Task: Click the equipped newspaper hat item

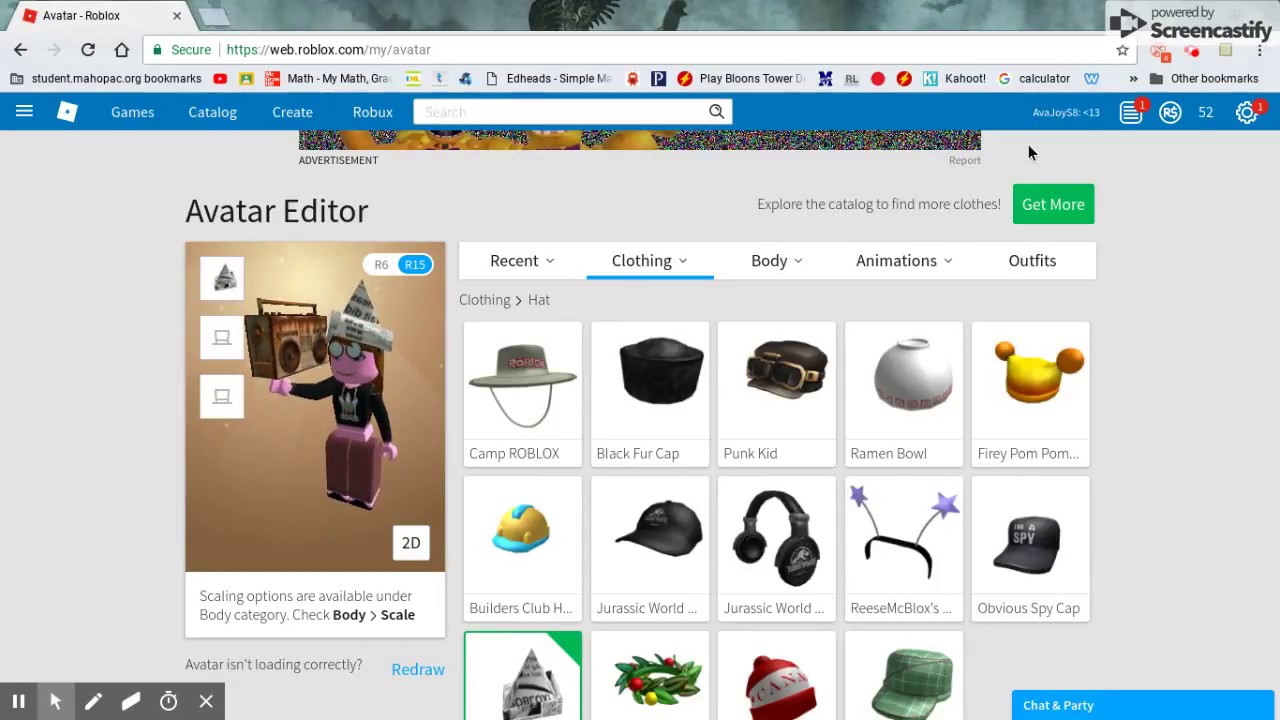Action: tap(522, 676)
